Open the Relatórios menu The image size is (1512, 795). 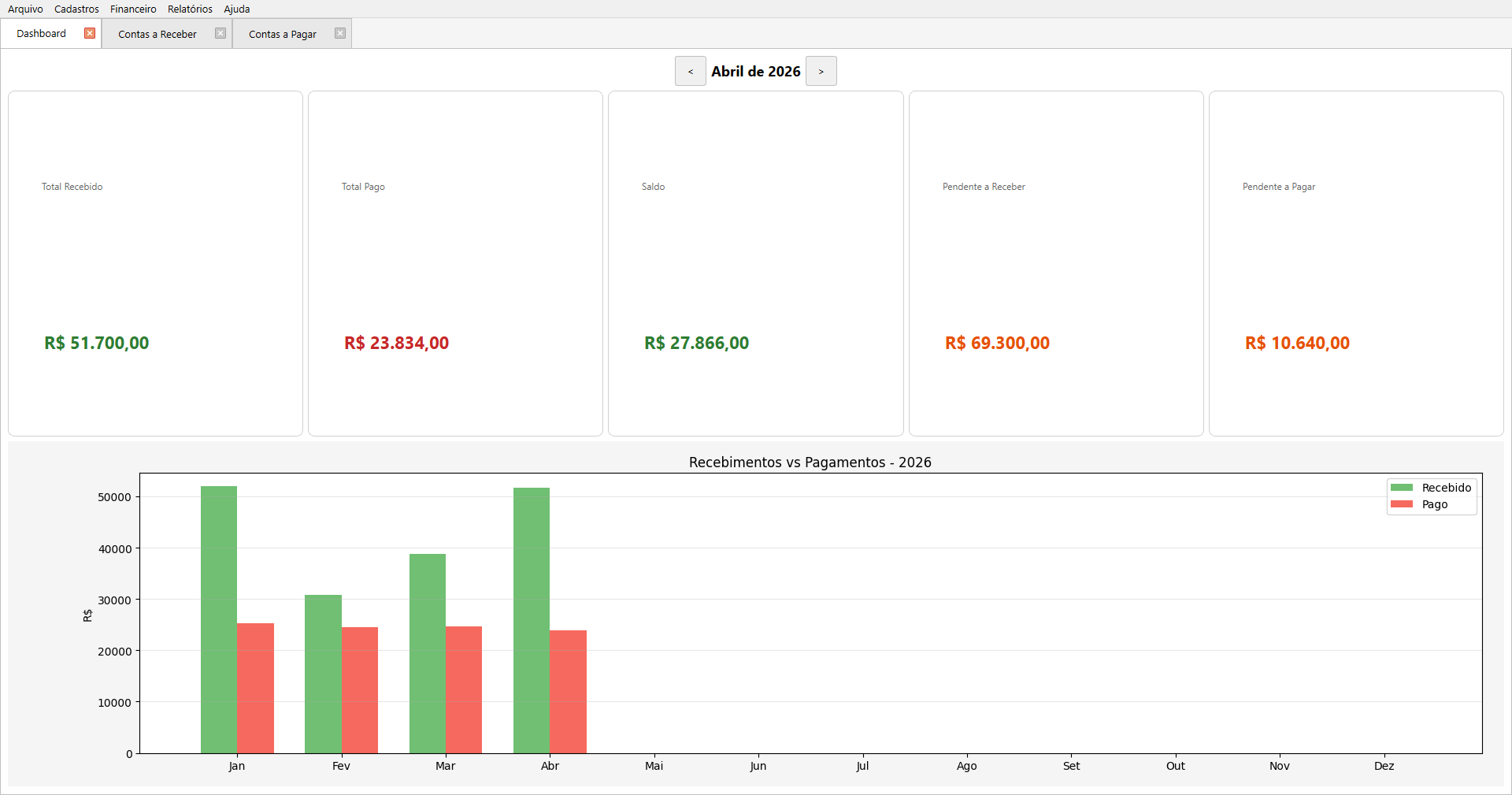(x=189, y=9)
